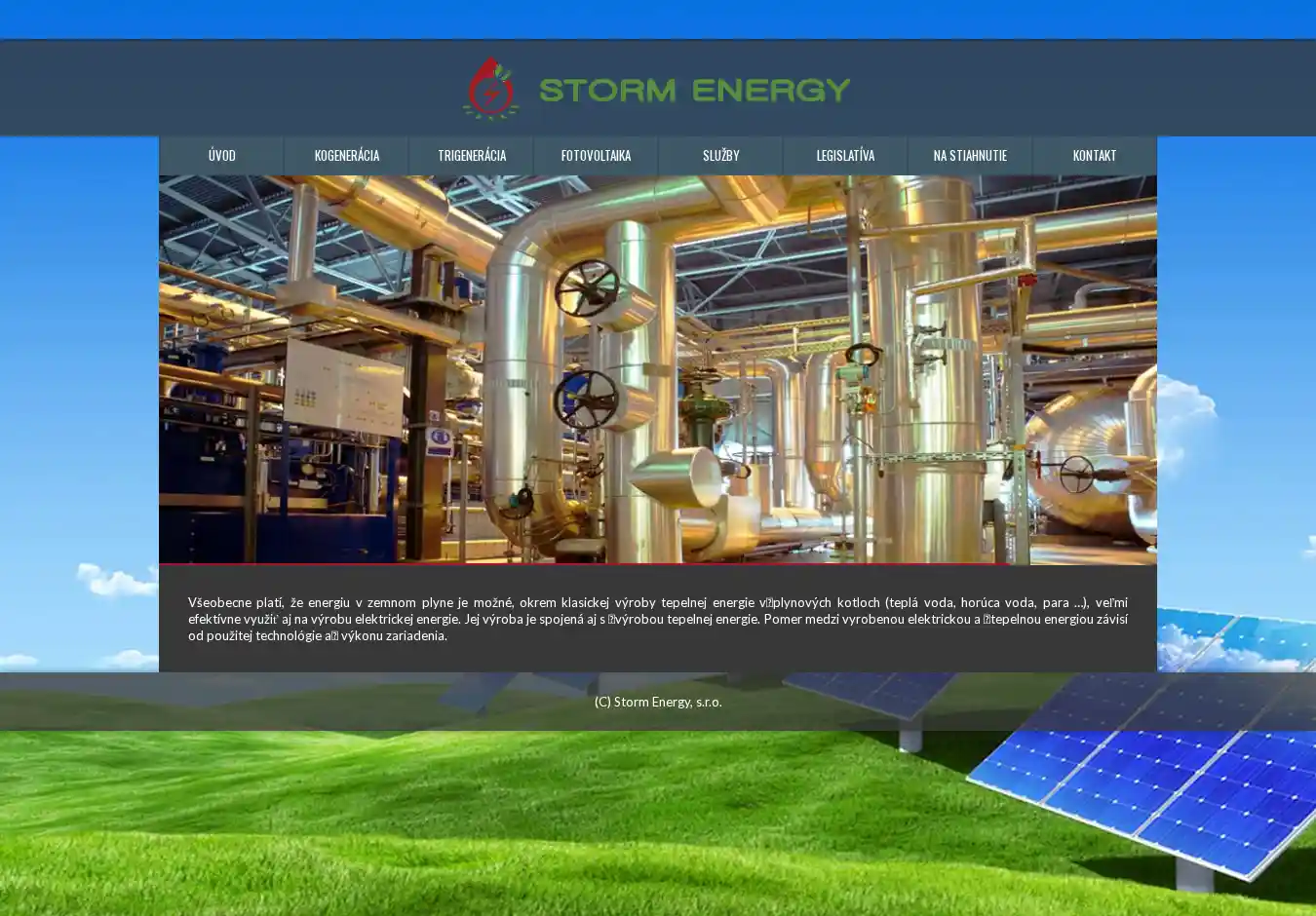Open the Úvod menu item
This screenshot has width=1316, height=916.
[x=221, y=156]
